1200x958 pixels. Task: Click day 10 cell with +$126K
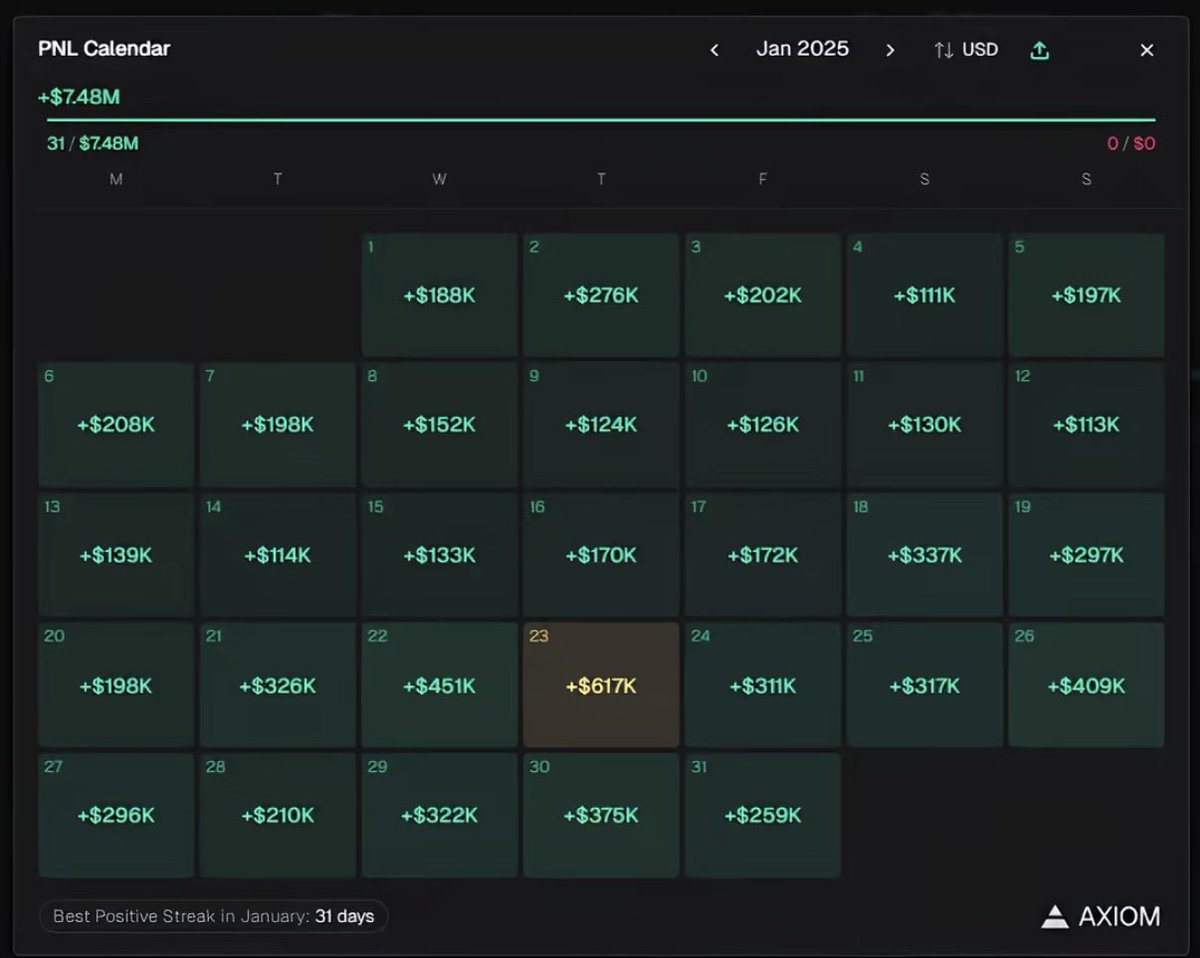click(x=763, y=425)
